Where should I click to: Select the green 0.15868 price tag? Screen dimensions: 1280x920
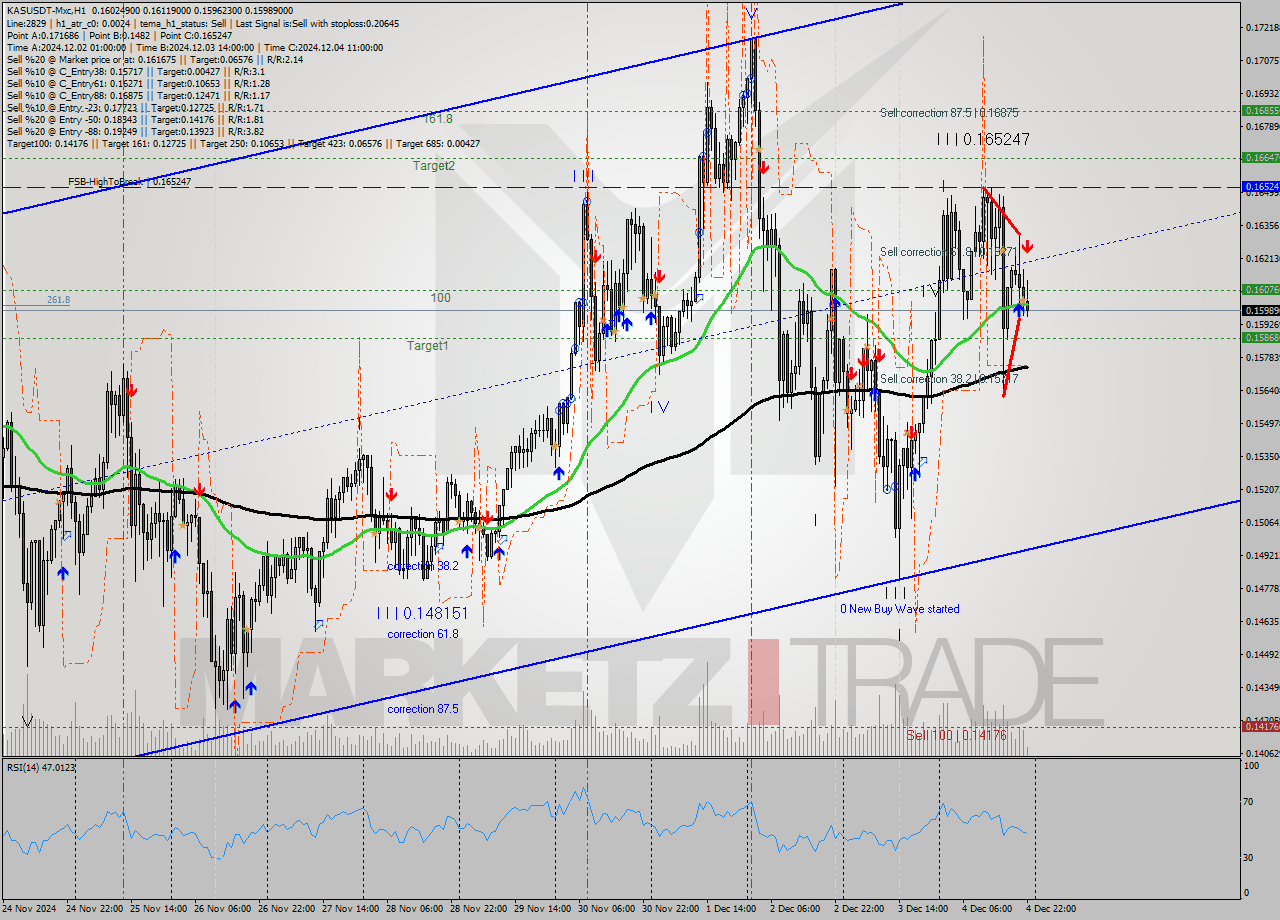click(1259, 337)
